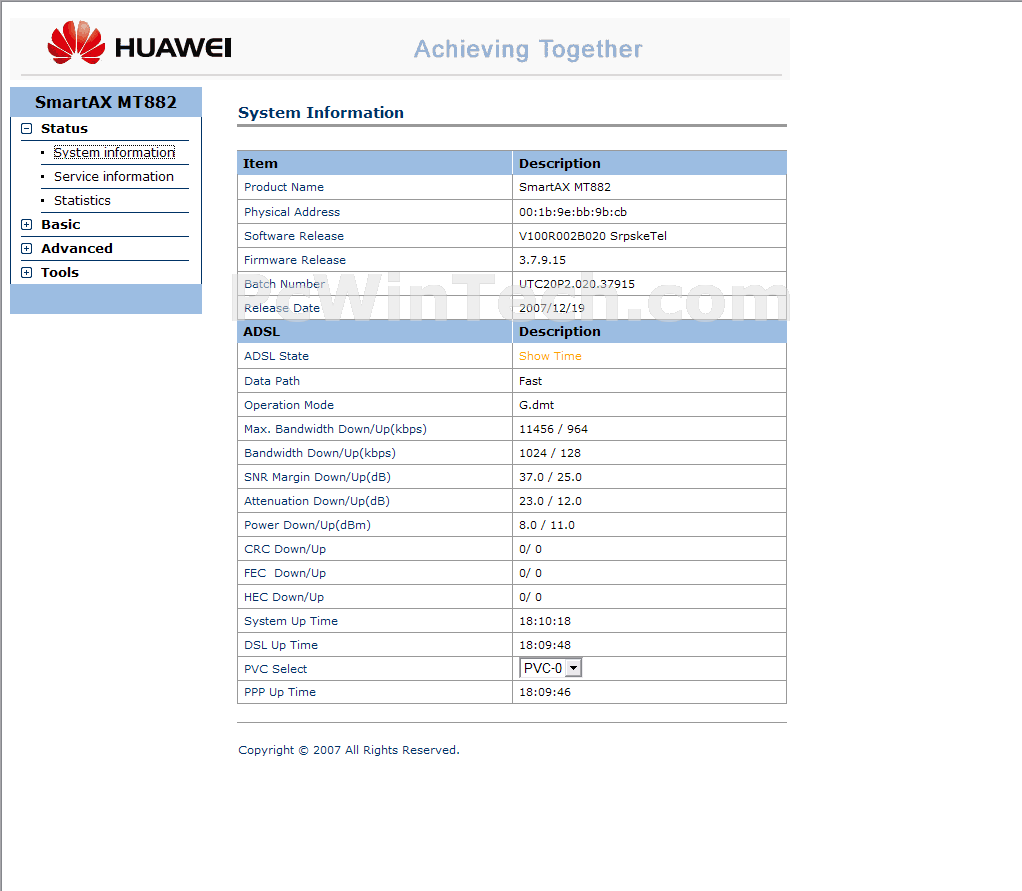Select the Data Path value Fast
The width and height of the screenshot is (1022, 891).
(x=531, y=381)
